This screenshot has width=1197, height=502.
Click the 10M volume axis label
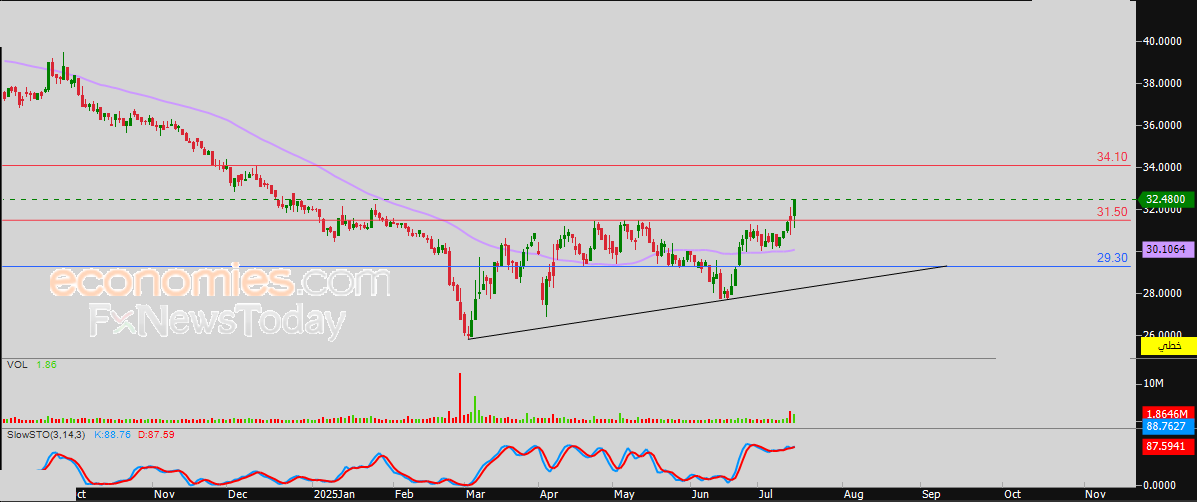[1153, 382]
